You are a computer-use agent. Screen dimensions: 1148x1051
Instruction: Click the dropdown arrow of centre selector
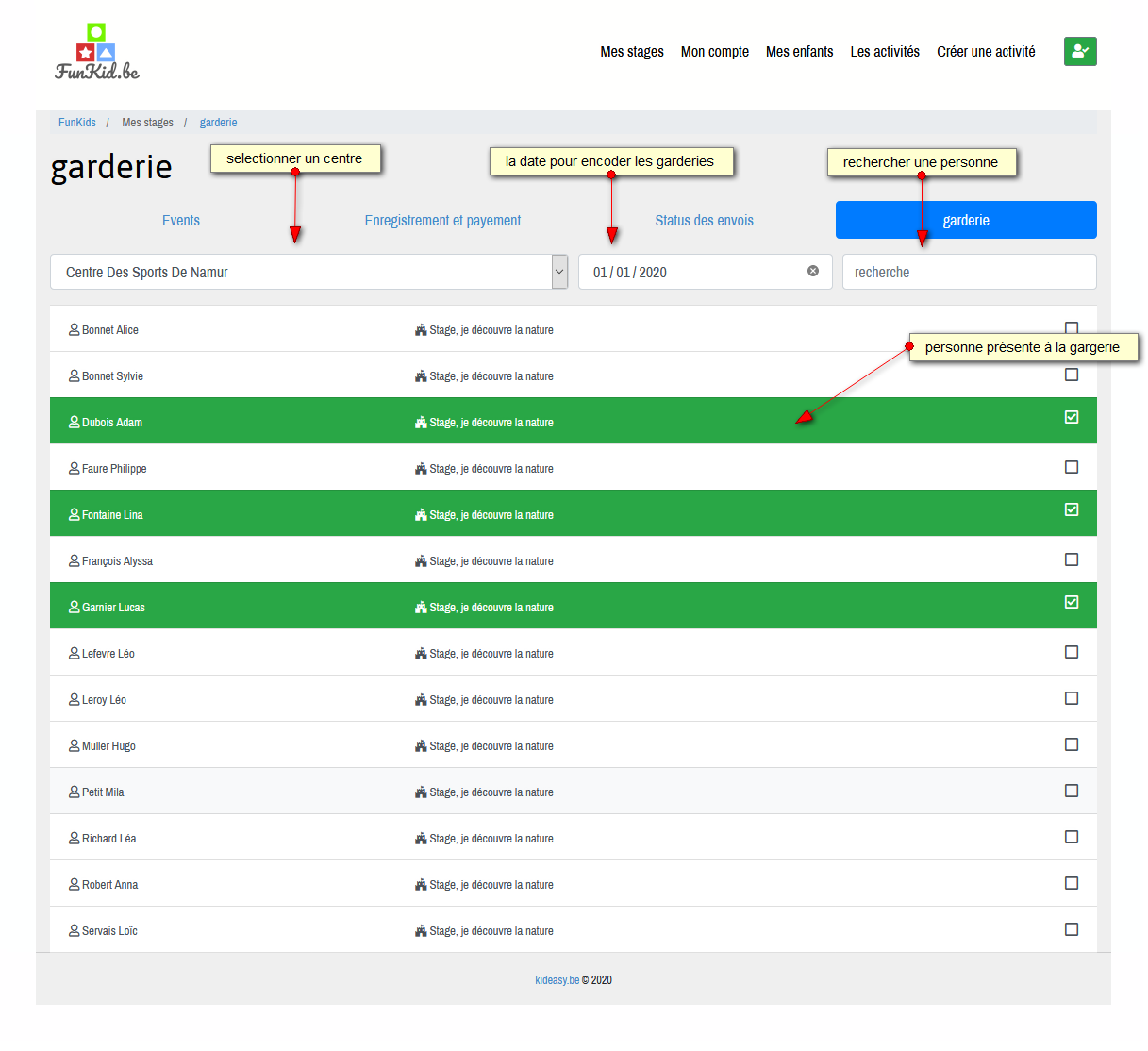(x=559, y=272)
